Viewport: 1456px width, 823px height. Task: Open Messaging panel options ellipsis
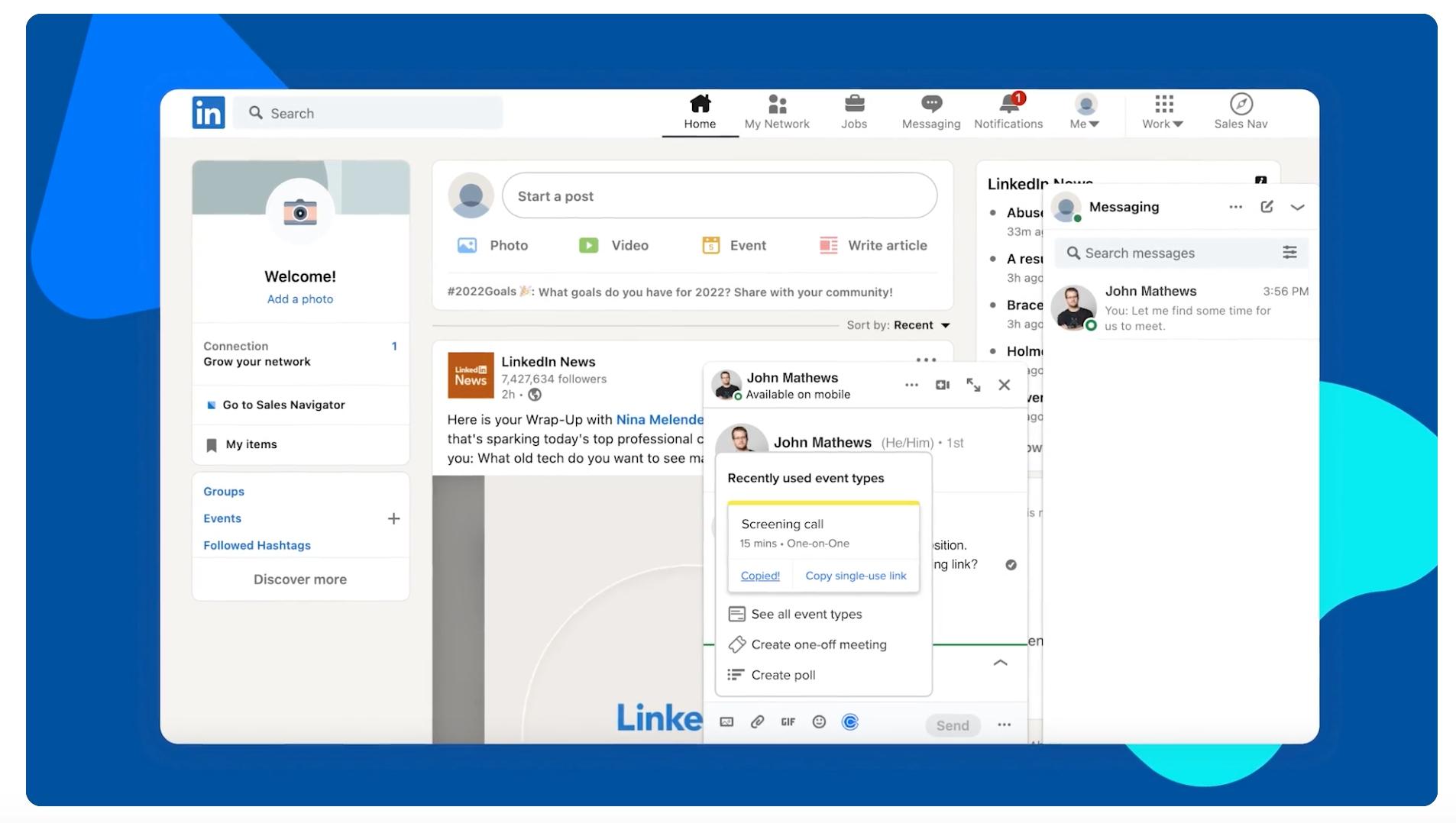[1236, 207]
